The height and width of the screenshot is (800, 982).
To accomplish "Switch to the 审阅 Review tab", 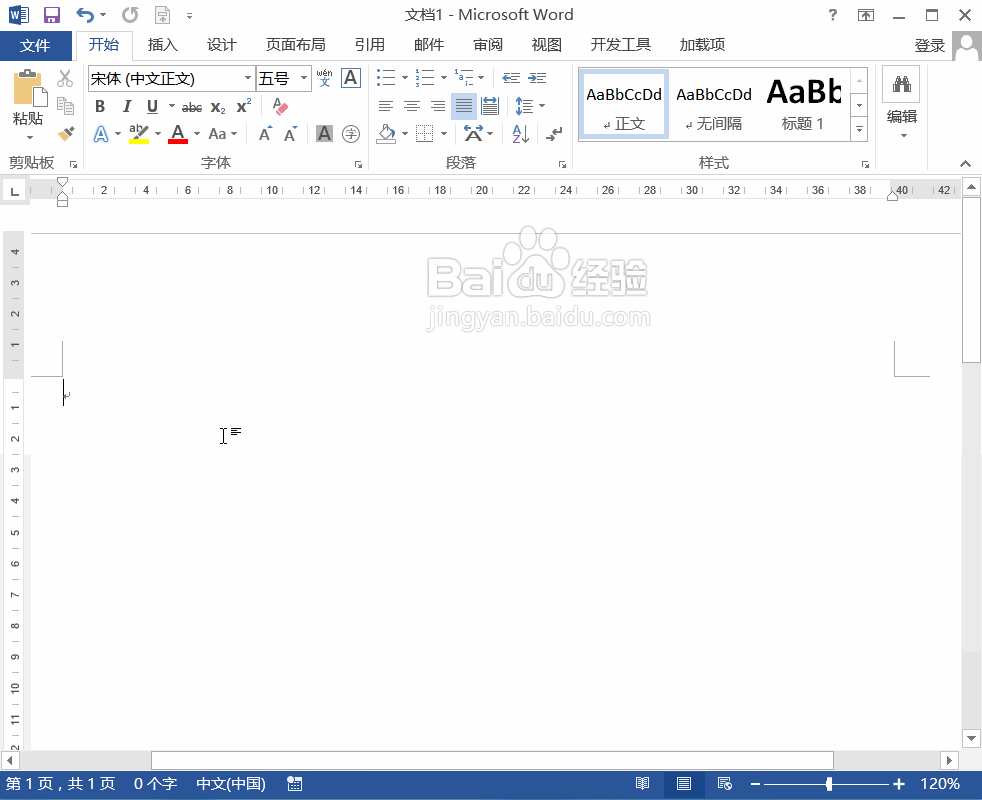I will coord(488,45).
